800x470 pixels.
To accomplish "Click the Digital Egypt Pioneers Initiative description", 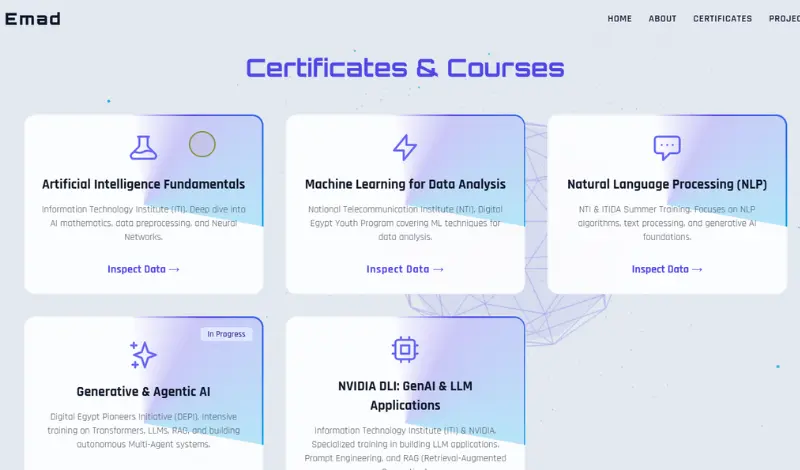I will point(143,430).
